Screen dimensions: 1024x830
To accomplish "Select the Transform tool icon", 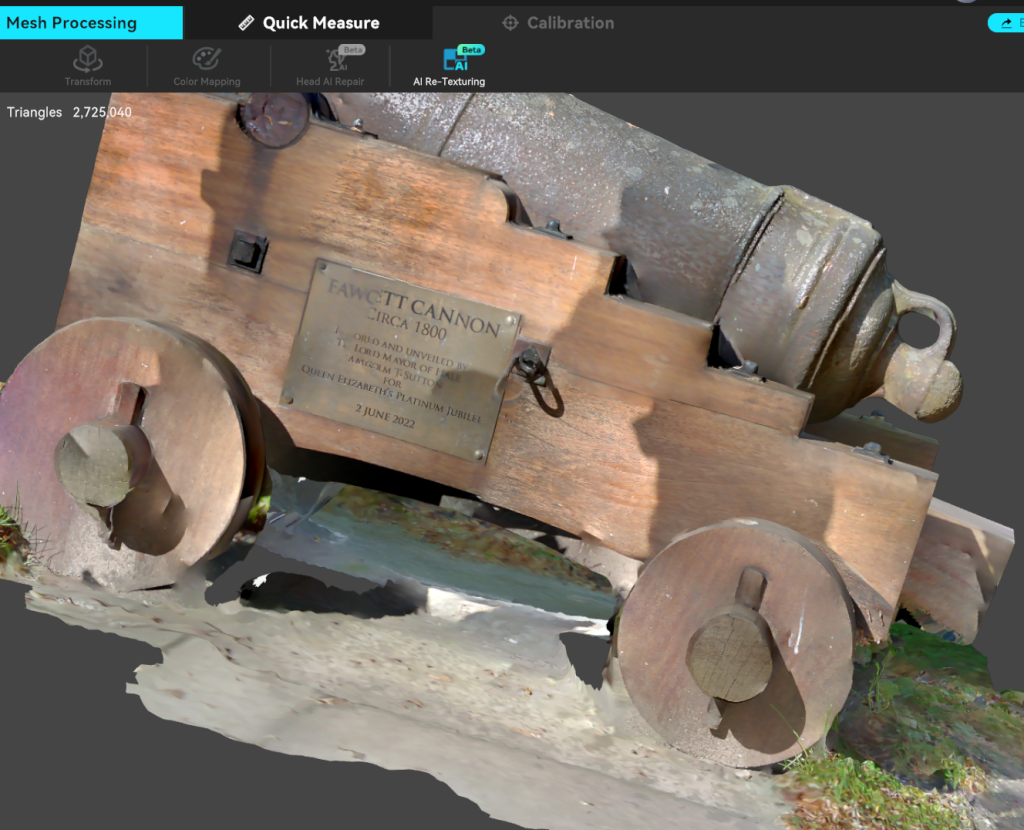I will click(88, 58).
